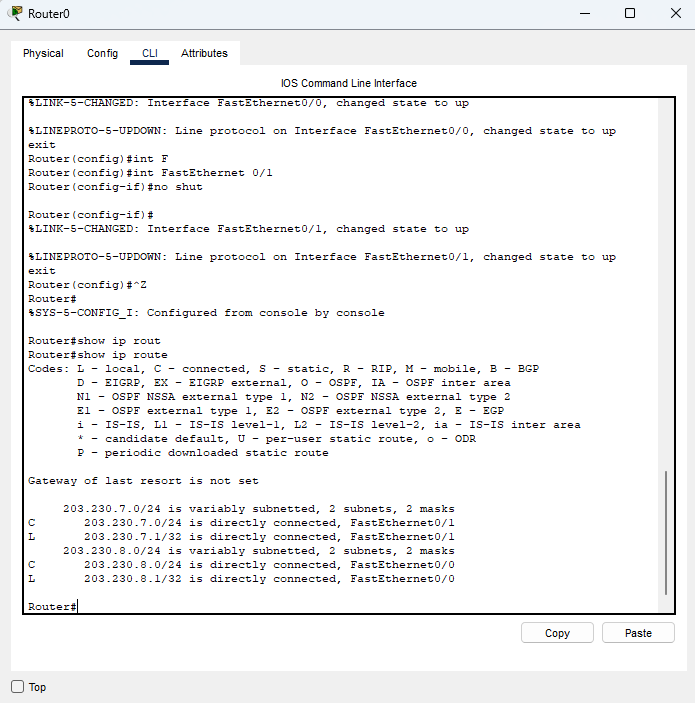695x703 pixels.
Task: Minimize the Router0 window
Action: (x=585, y=13)
